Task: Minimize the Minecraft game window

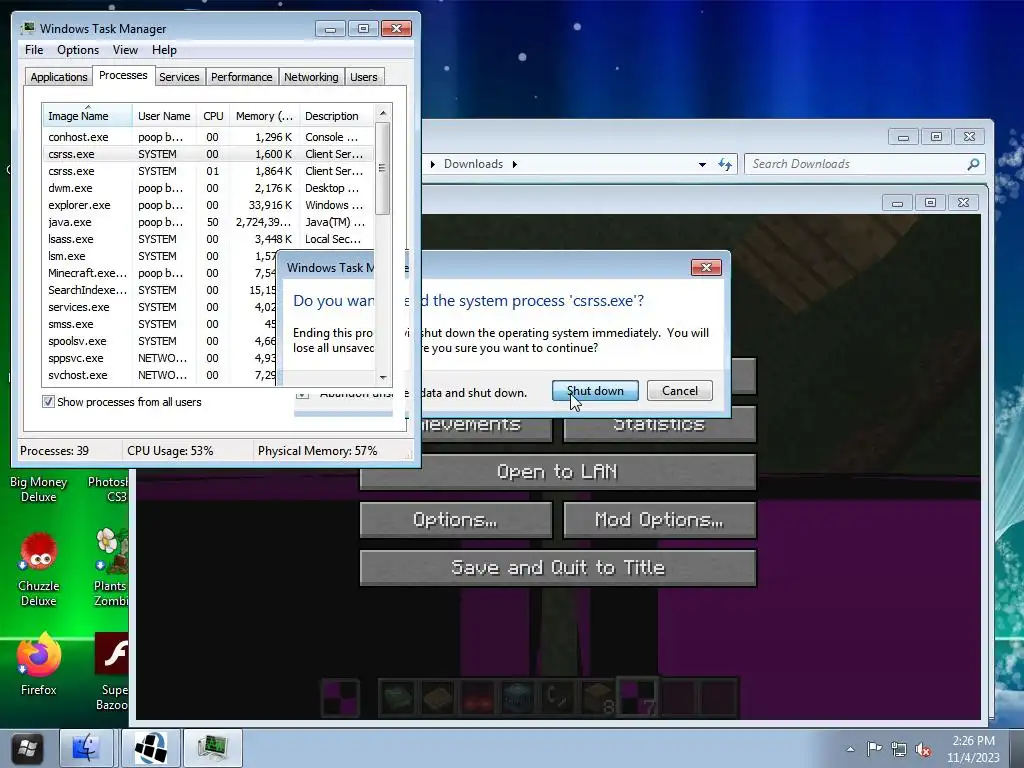Action: [897, 203]
